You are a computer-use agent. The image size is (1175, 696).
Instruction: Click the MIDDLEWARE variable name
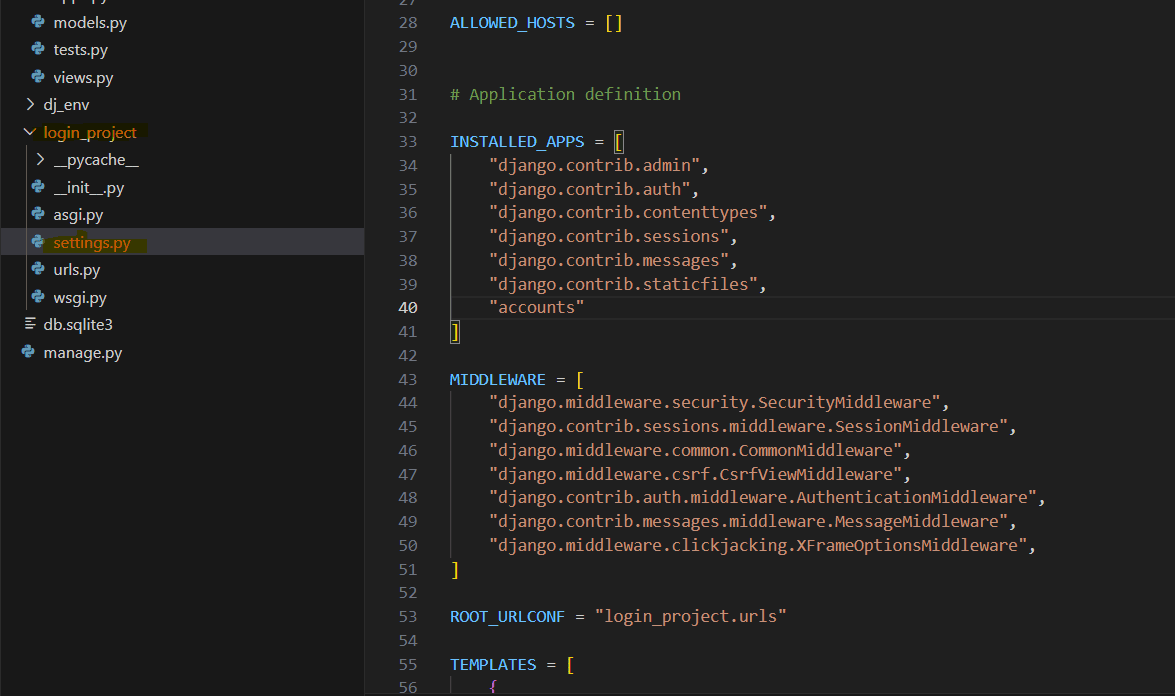[497, 380]
